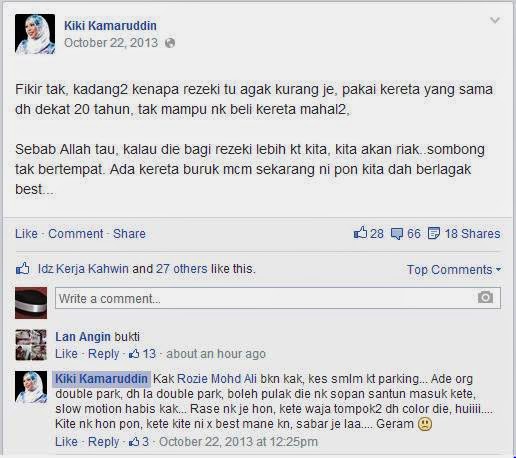Click the 3 likes thumb icon on Kiki's comment

coord(134,442)
